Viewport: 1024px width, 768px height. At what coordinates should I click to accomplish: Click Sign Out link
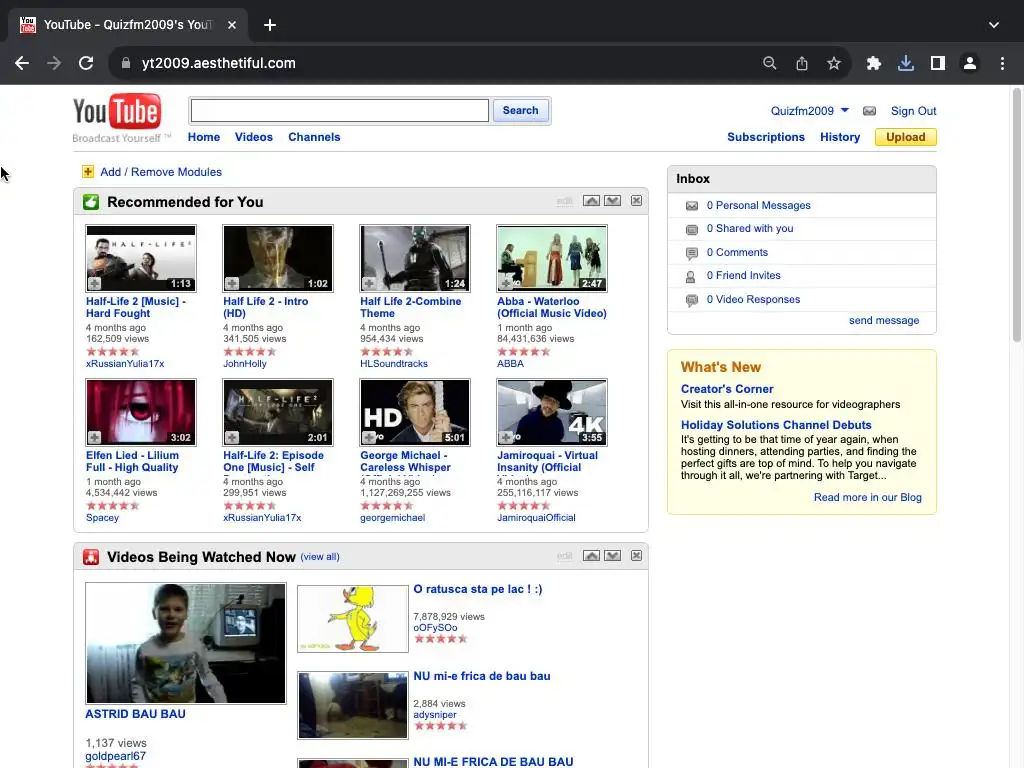[x=913, y=111]
